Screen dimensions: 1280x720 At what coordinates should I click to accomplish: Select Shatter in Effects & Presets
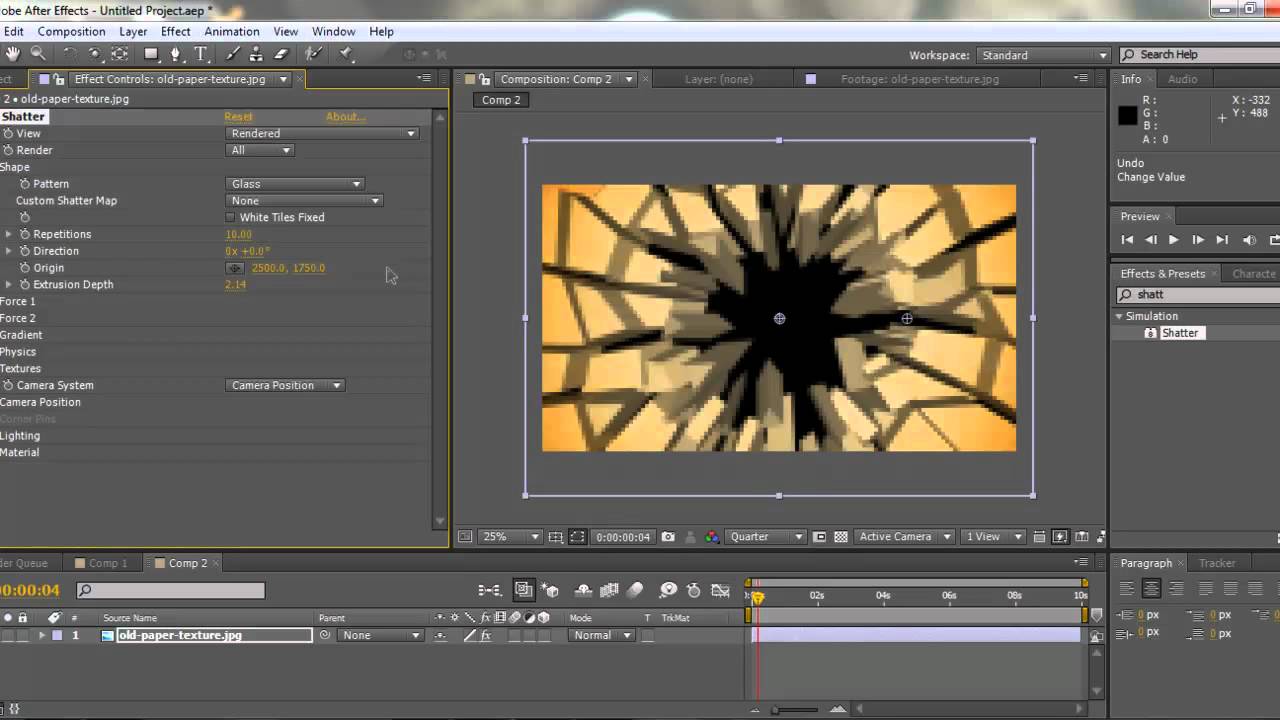pos(1179,333)
